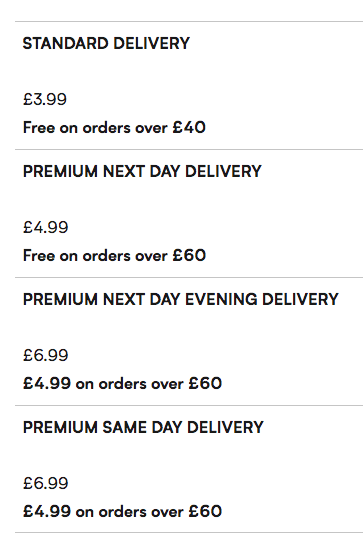363x557 pixels.
Task: Click the £4.99 next day delivery price
Action: pos(45,227)
